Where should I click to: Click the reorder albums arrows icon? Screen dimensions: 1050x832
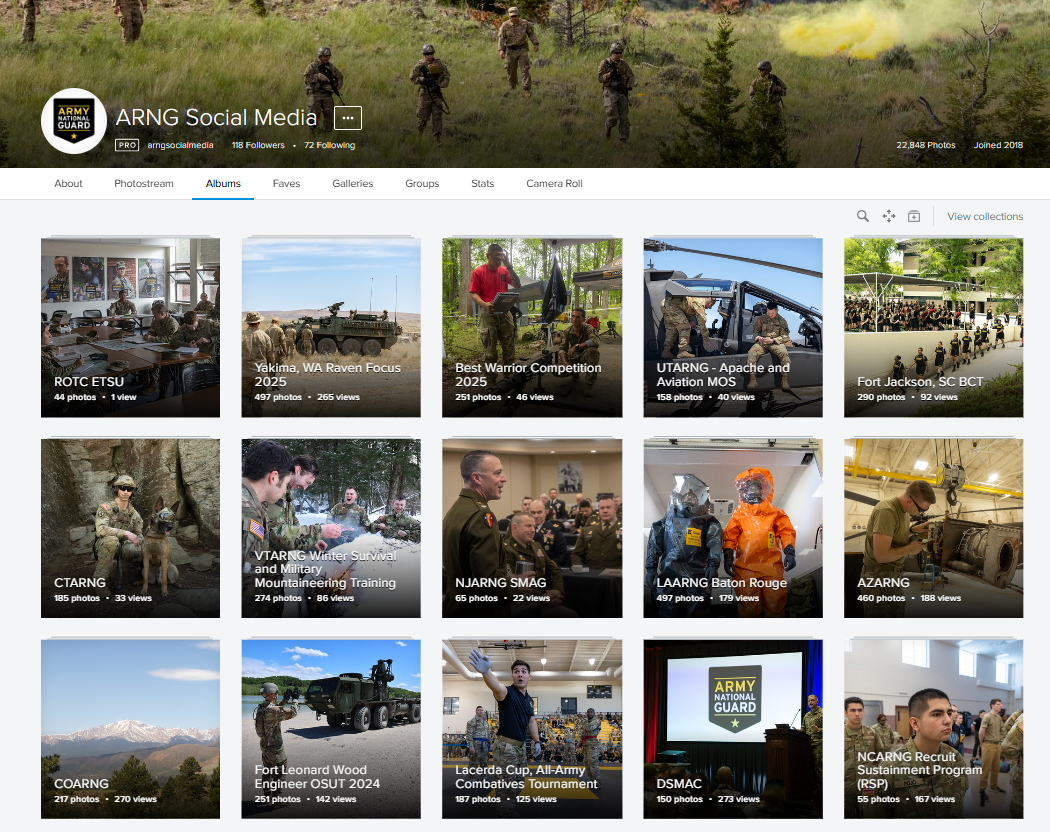888,216
